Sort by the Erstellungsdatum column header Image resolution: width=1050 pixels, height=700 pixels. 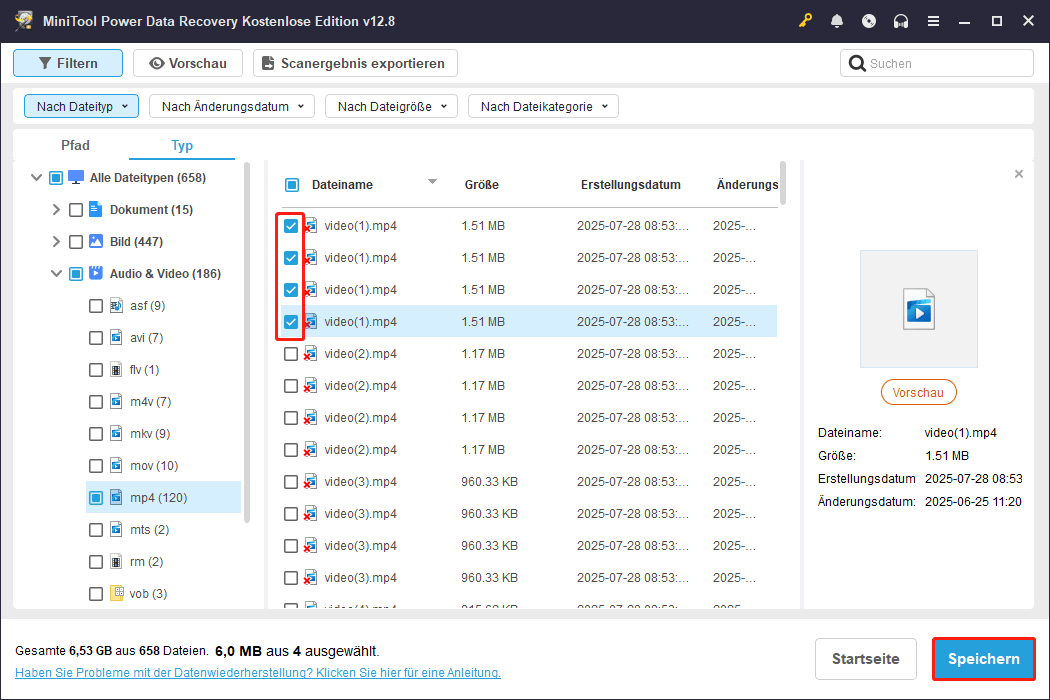pyautogui.click(x=630, y=185)
